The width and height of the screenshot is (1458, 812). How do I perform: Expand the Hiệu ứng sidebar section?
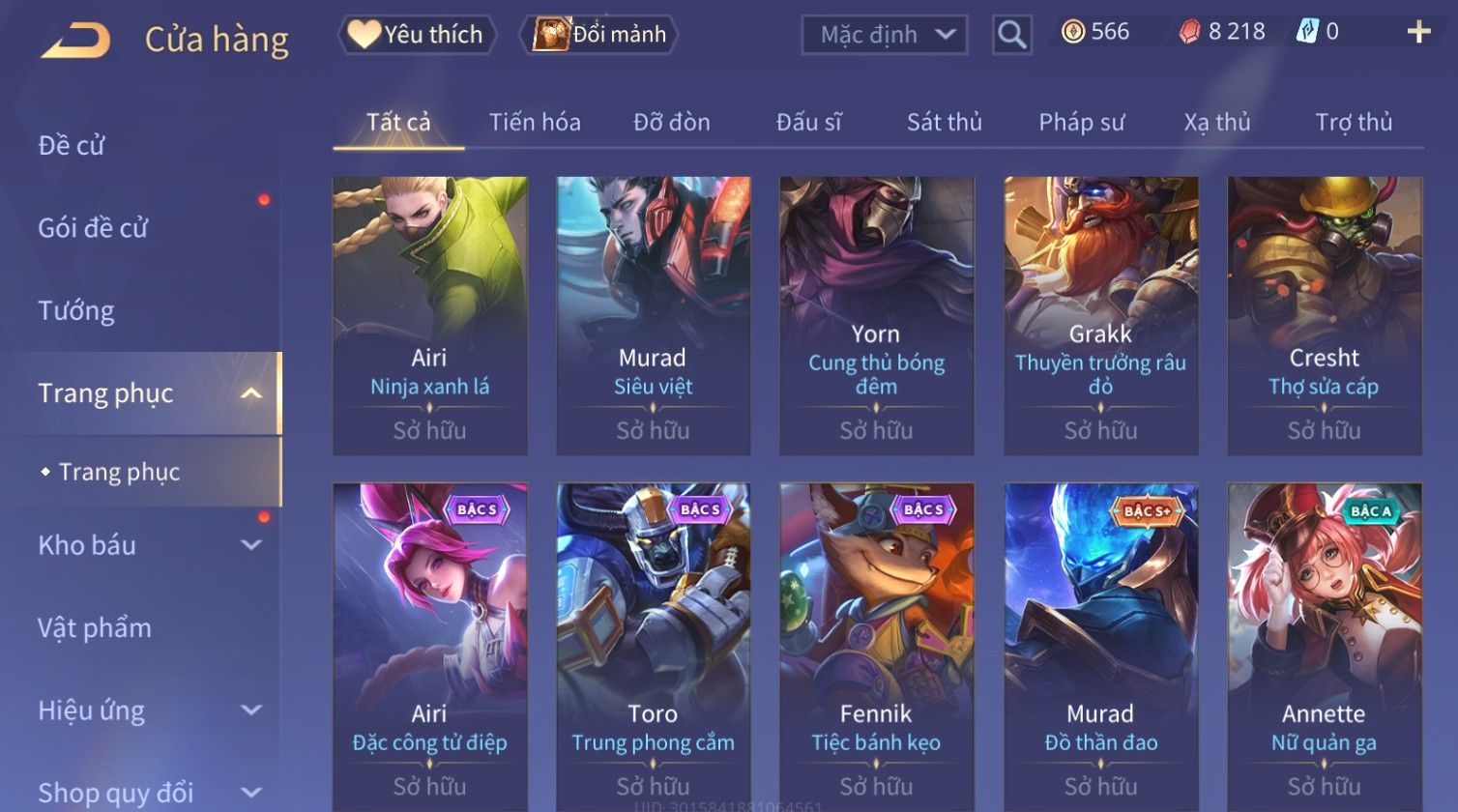[x=251, y=710]
